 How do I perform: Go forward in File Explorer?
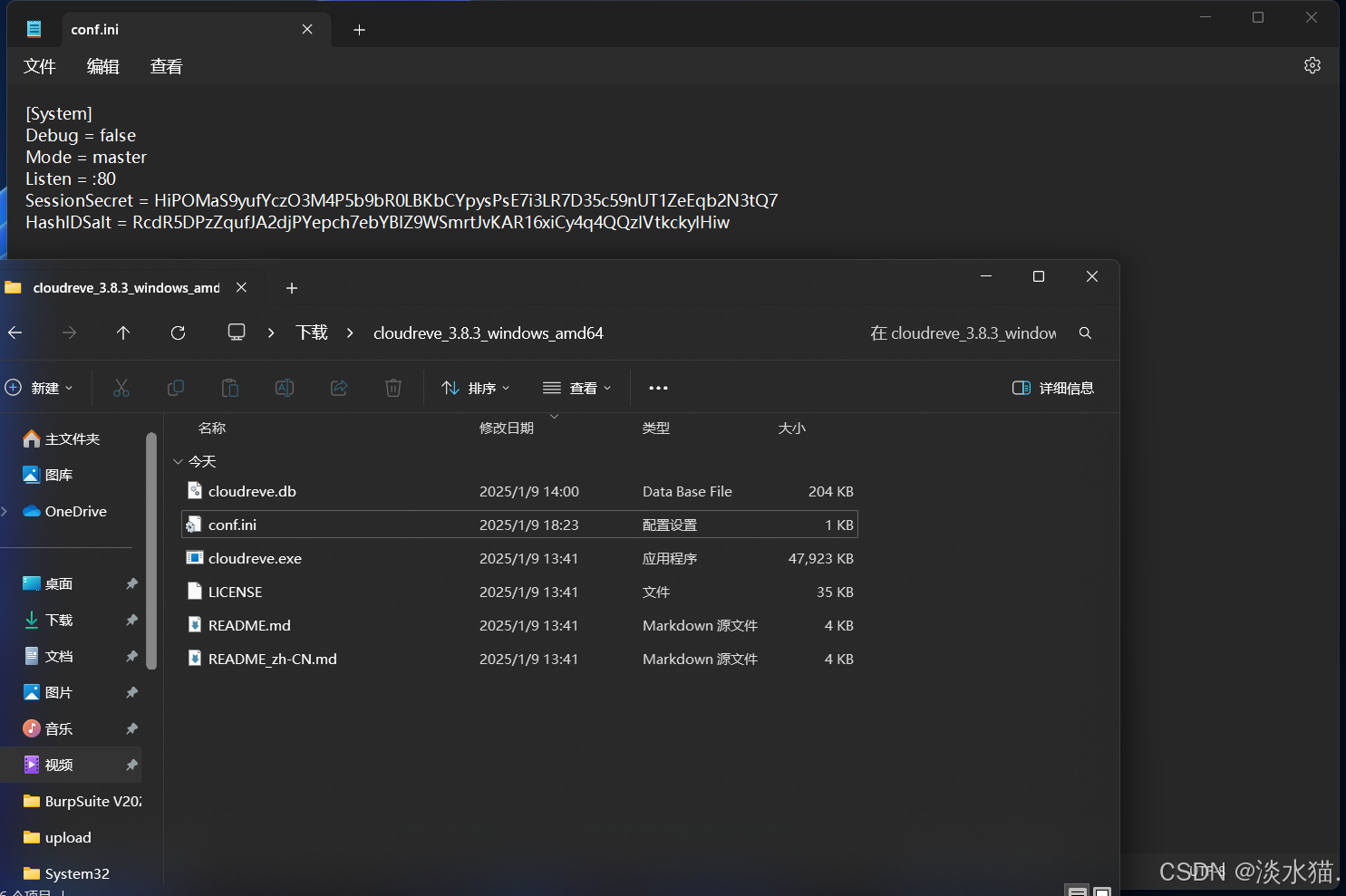[x=69, y=332]
